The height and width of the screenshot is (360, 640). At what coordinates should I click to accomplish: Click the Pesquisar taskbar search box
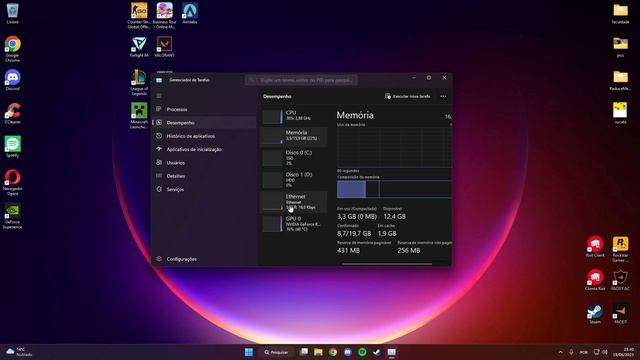tap(276, 352)
